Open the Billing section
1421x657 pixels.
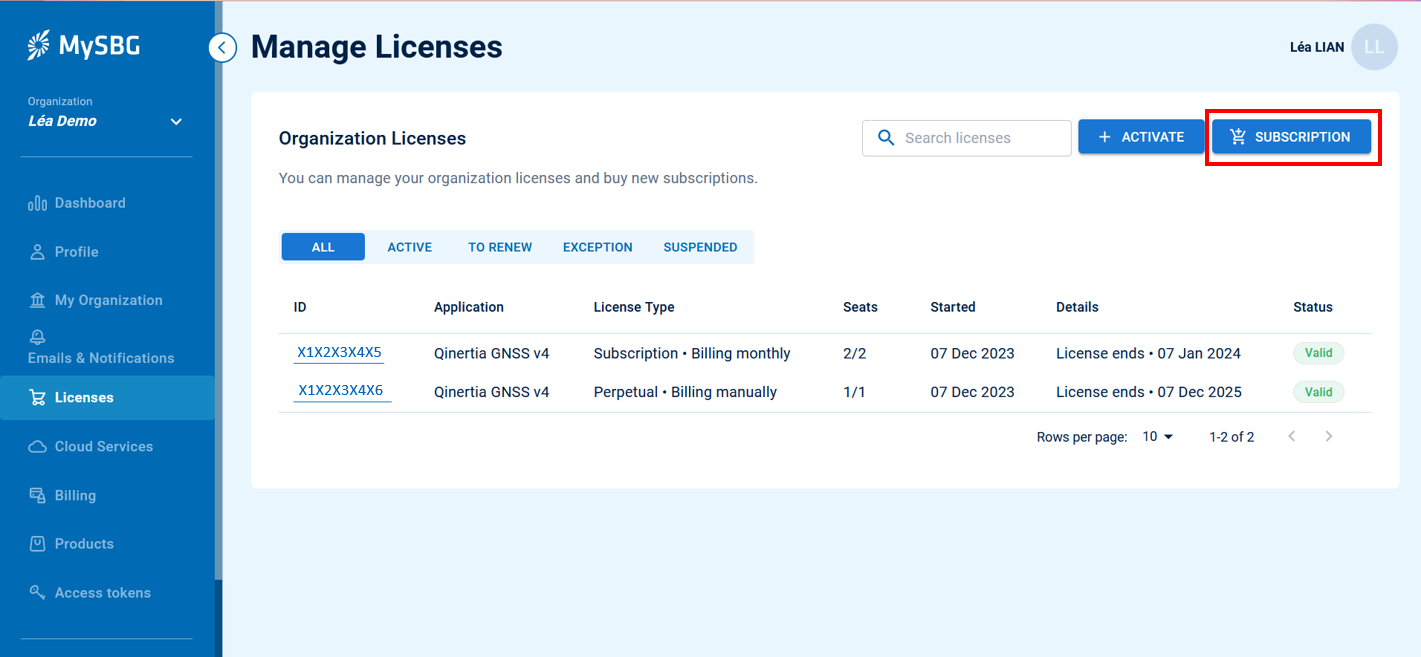75,495
